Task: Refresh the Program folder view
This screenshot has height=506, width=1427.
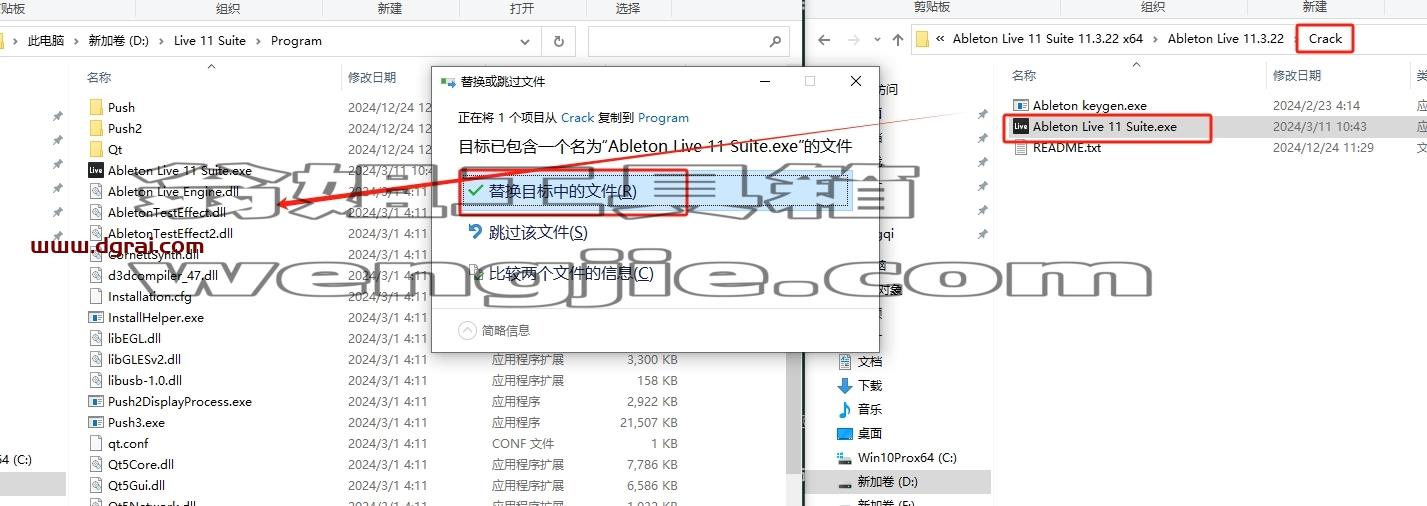Action: [x=558, y=41]
